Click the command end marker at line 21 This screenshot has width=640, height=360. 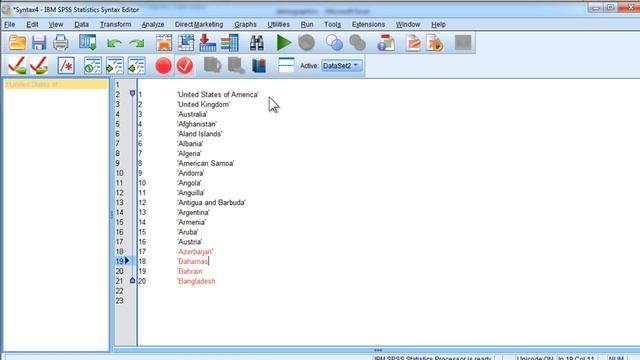point(132,280)
